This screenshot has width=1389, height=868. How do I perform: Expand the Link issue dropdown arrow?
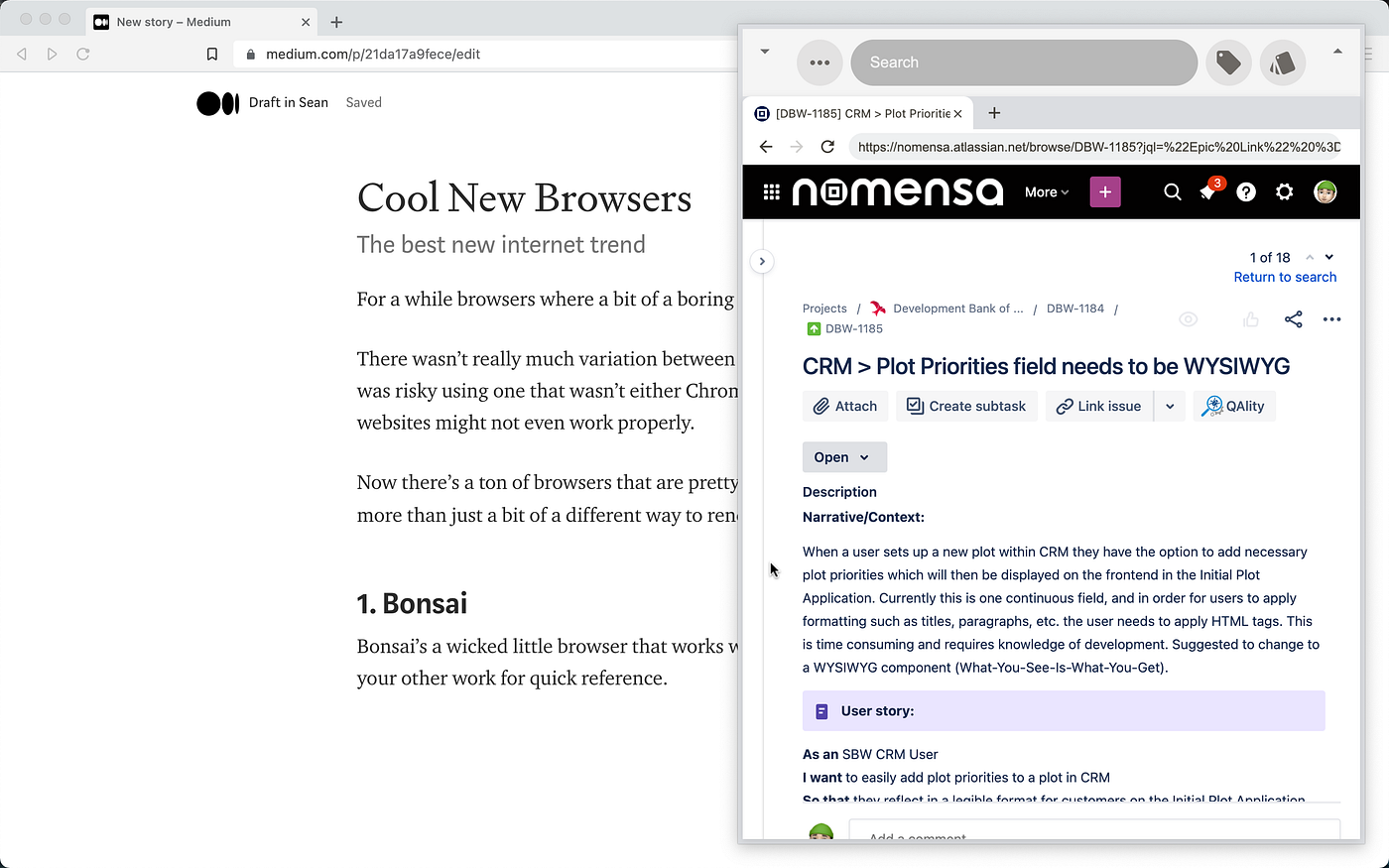(x=1170, y=407)
